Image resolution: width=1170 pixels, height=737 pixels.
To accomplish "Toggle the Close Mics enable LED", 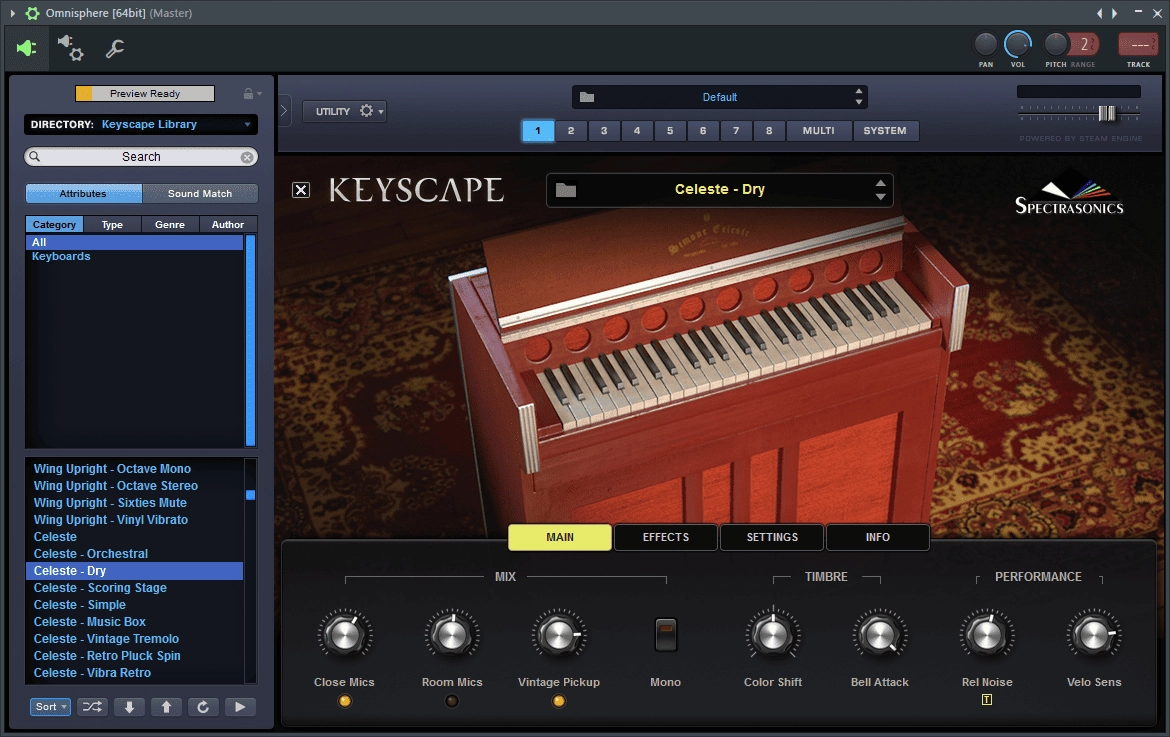I will point(345,701).
